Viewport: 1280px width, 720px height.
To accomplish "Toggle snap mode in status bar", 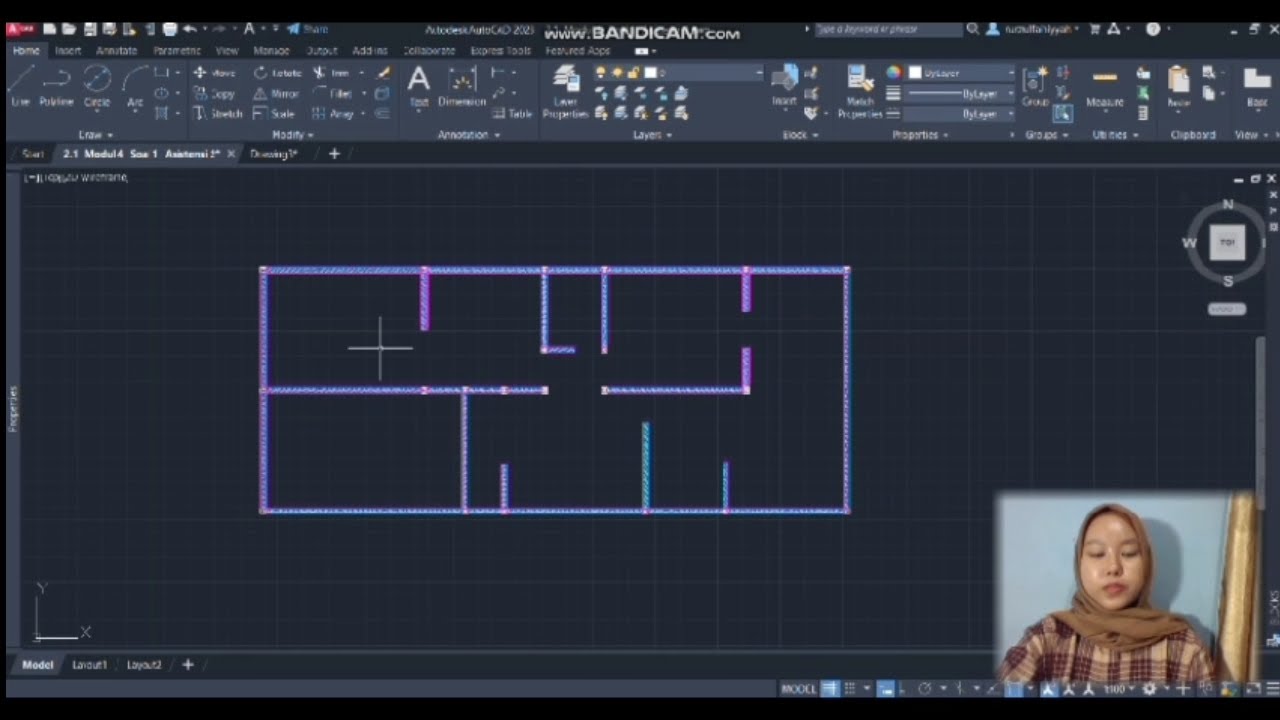I will [851, 689].
